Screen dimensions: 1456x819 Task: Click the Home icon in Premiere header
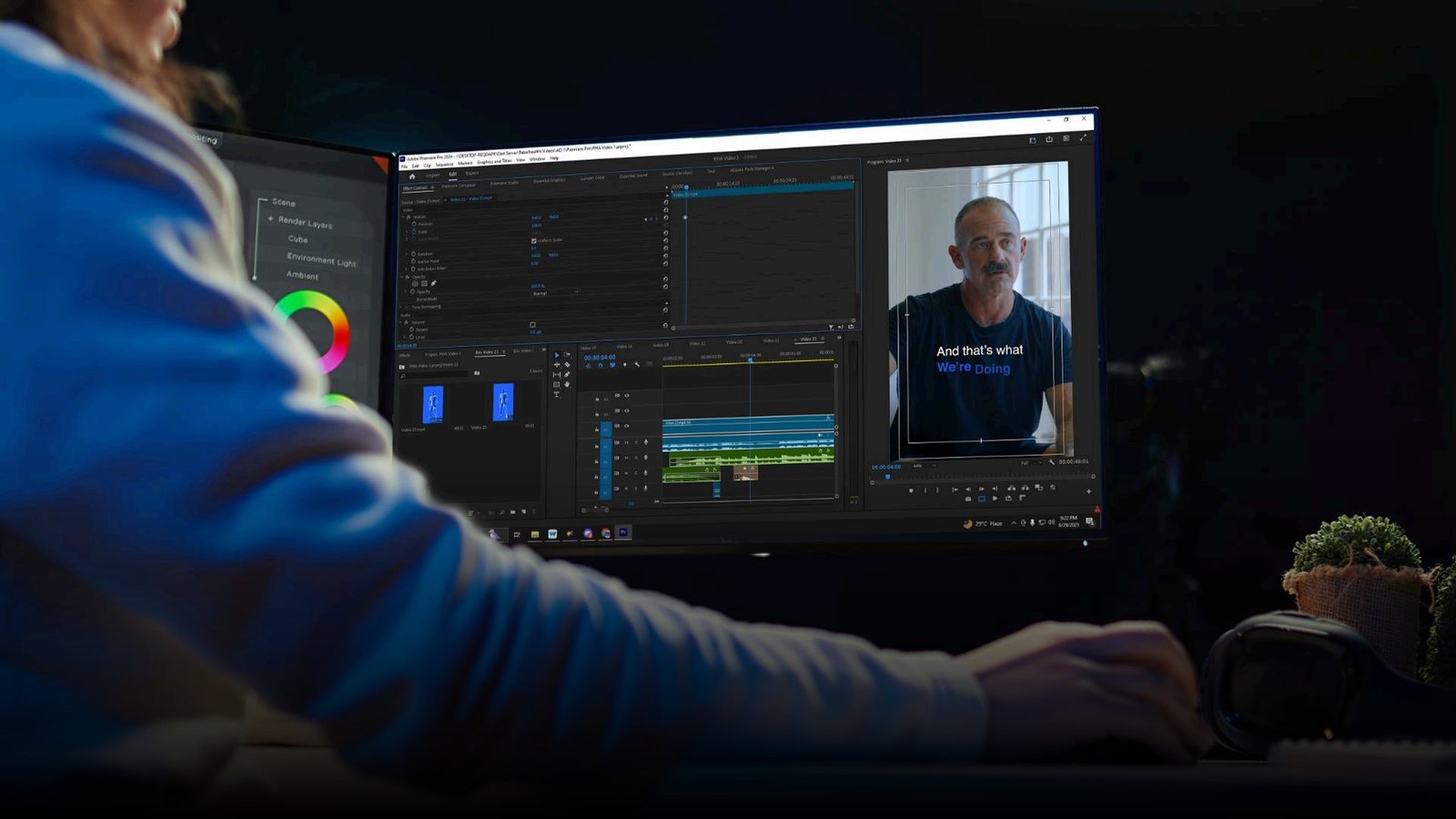(x=412, y=177)
